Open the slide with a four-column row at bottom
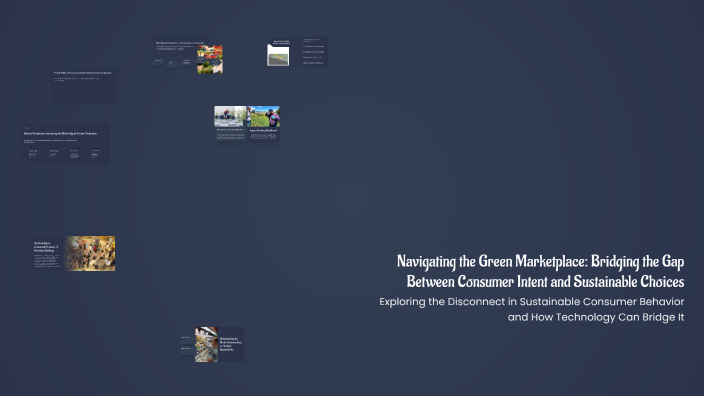 tap(66, 144)
